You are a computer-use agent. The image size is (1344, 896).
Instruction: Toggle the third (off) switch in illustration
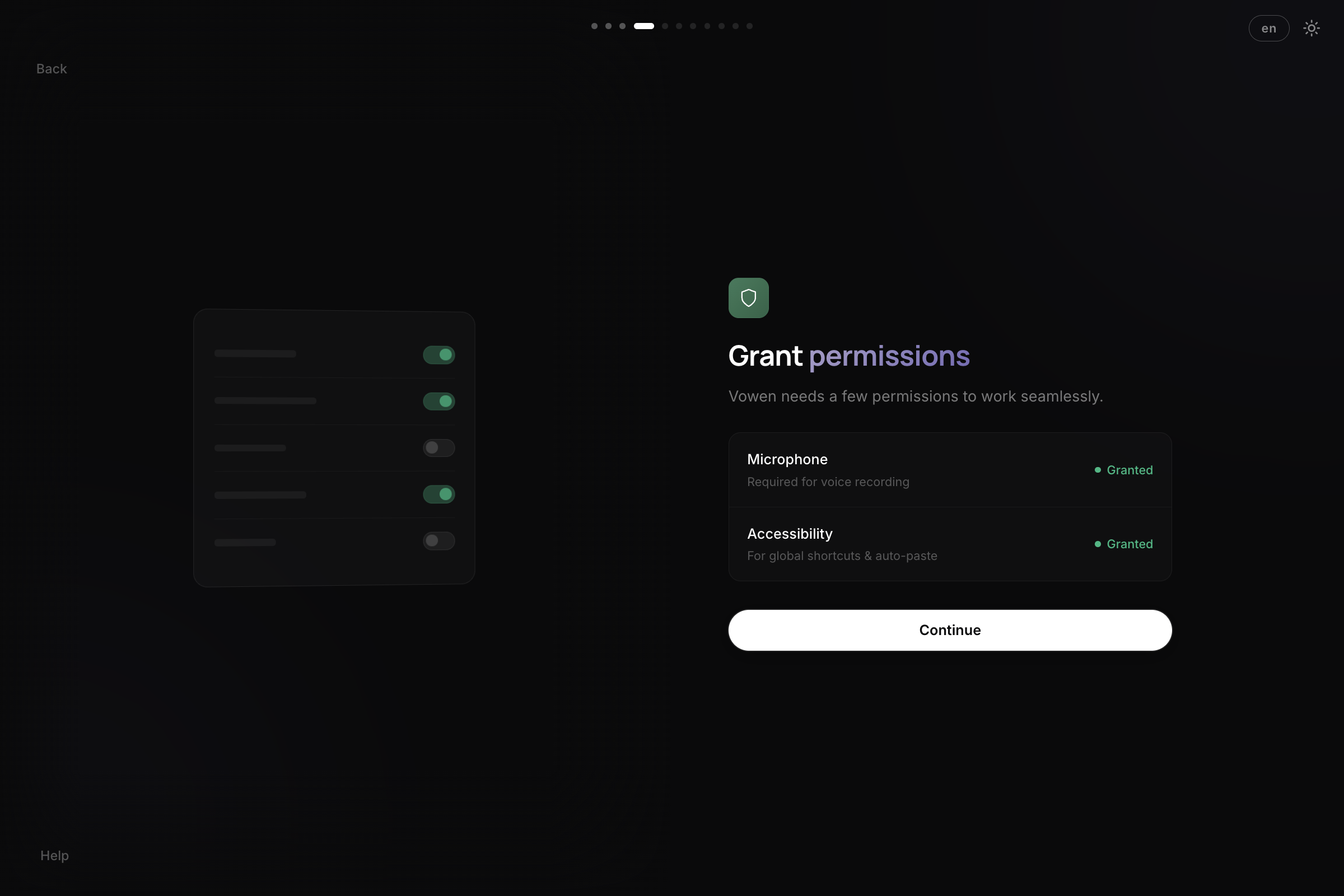coord(439,447)
